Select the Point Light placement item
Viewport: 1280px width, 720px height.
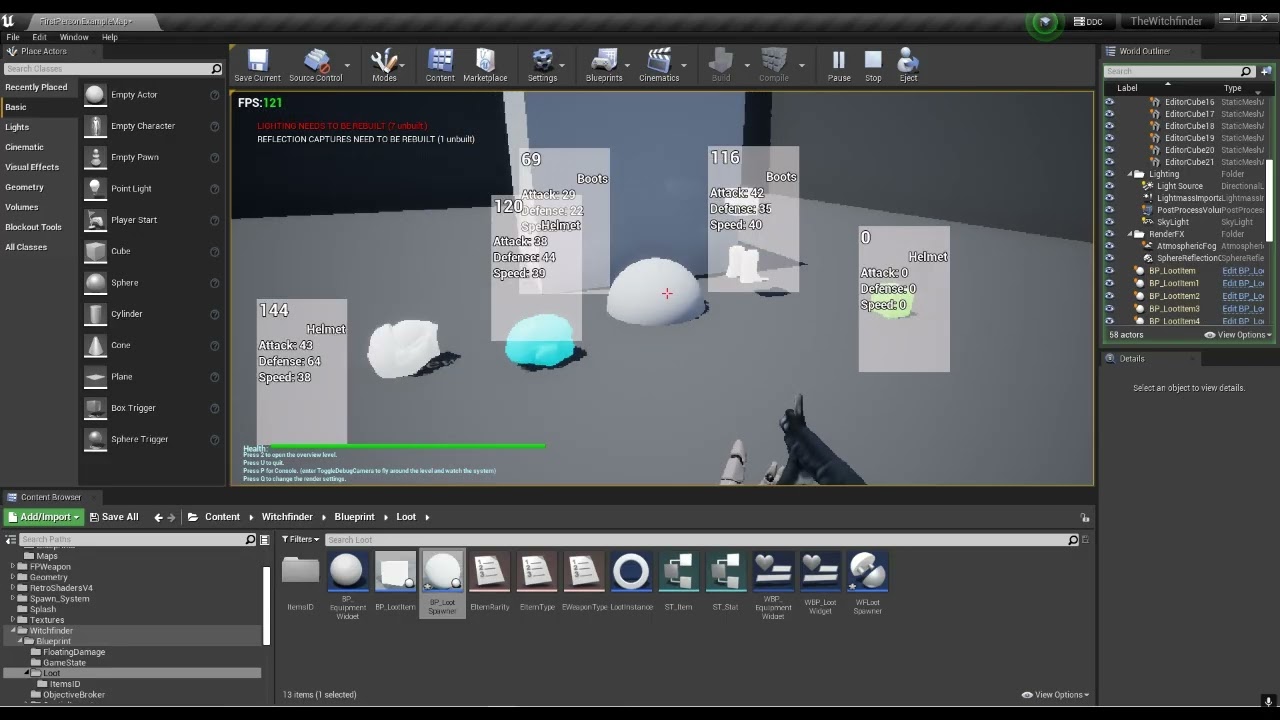[x=152, y=188]
